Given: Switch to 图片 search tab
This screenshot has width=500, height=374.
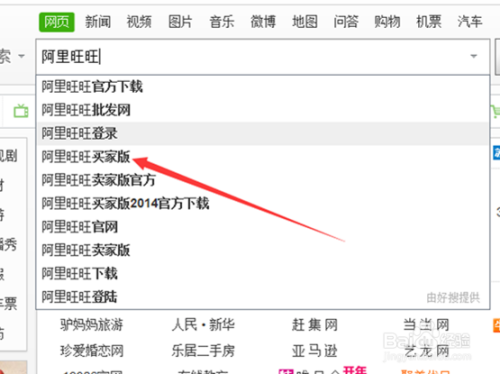Looking at the screenshot, I should (180, 22).
